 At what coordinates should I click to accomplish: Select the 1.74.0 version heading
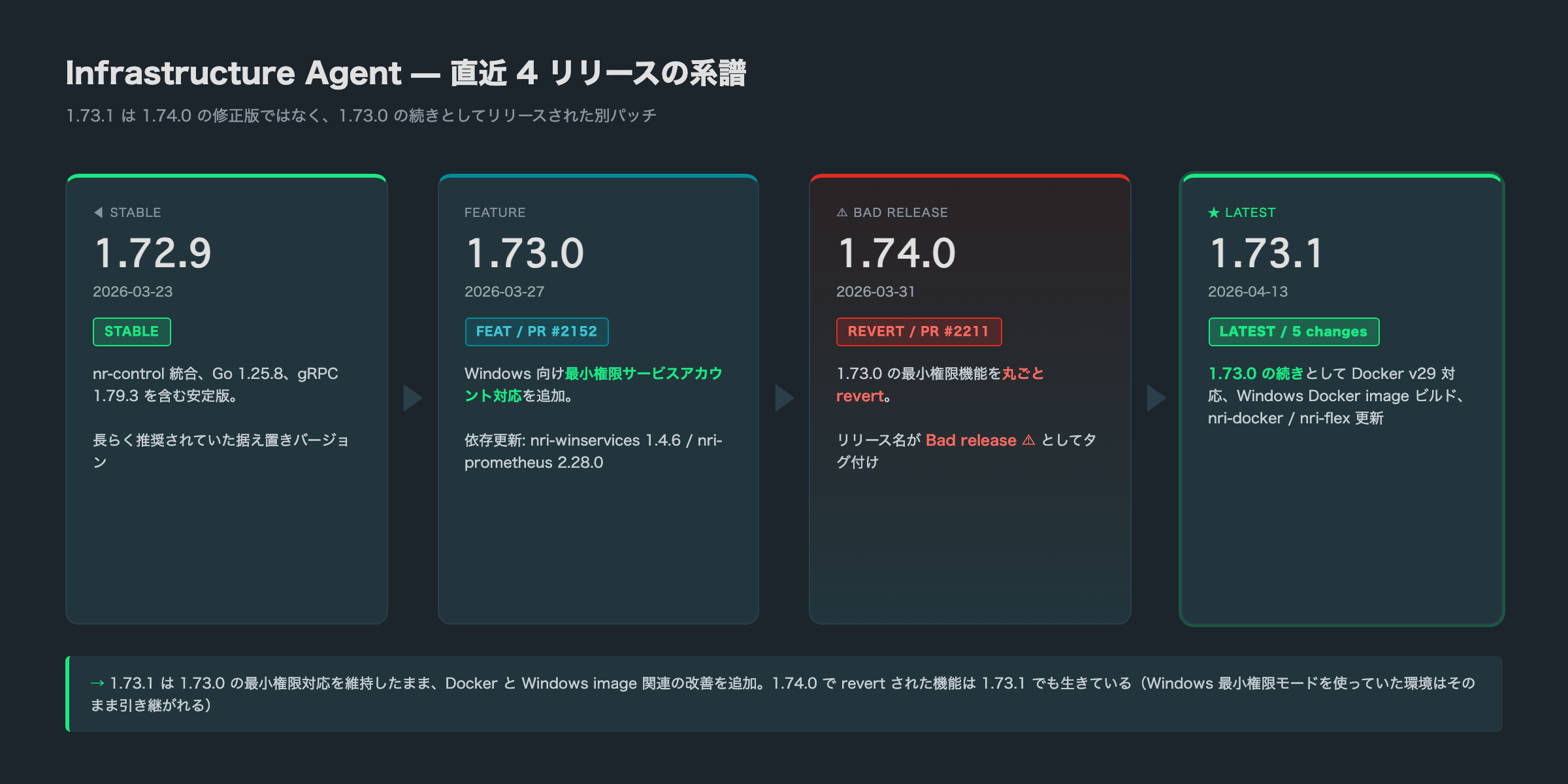896,253
